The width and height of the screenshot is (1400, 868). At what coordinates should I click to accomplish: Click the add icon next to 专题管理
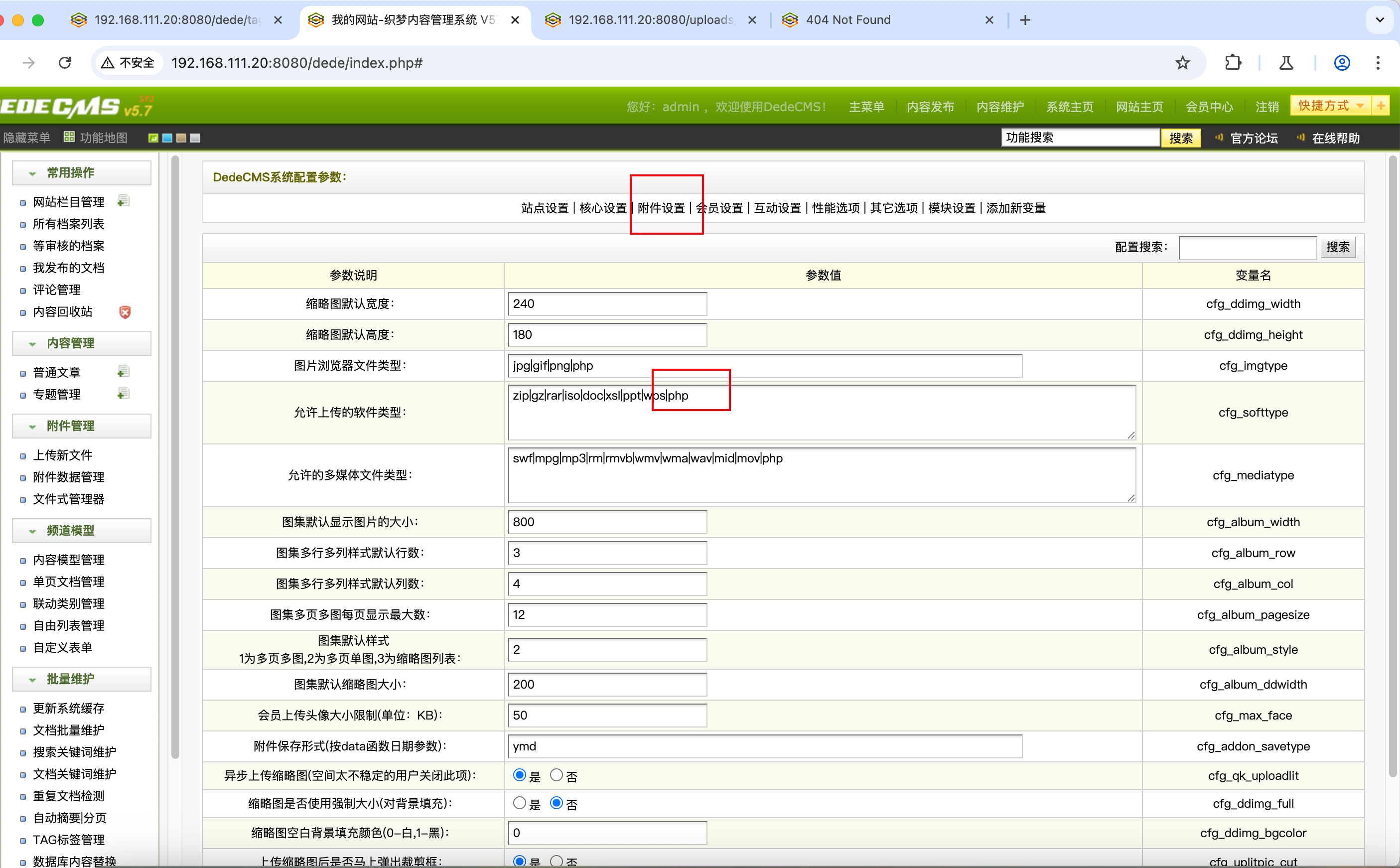(x=124, y=393)
